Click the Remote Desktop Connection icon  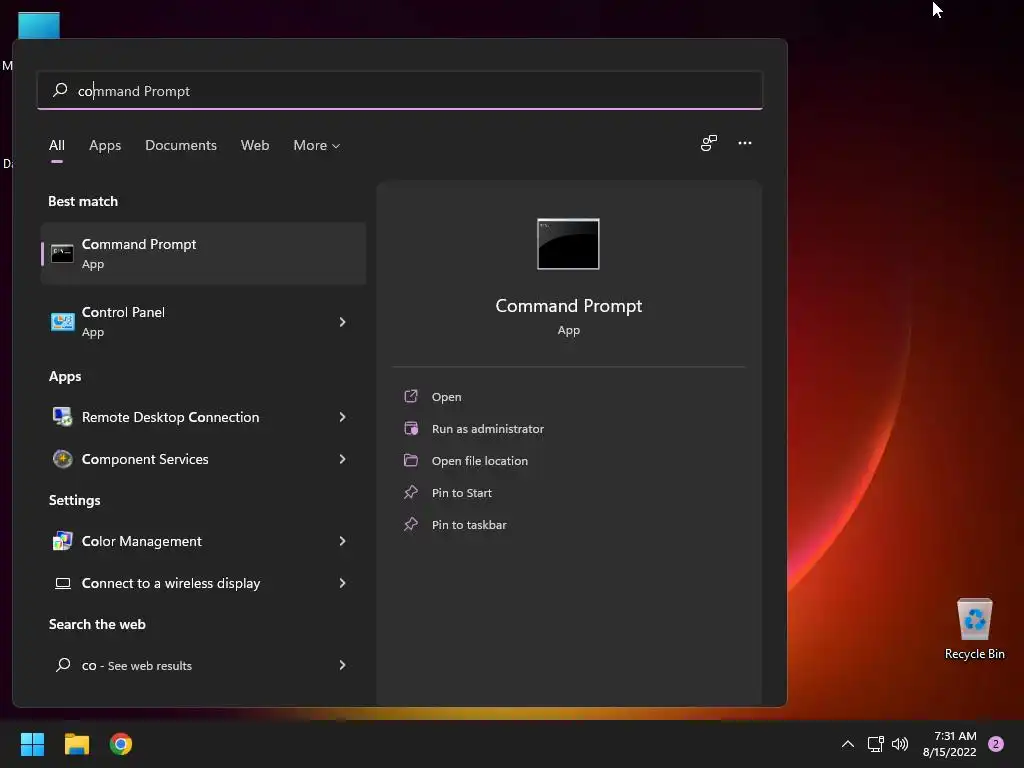coord(63,417)
